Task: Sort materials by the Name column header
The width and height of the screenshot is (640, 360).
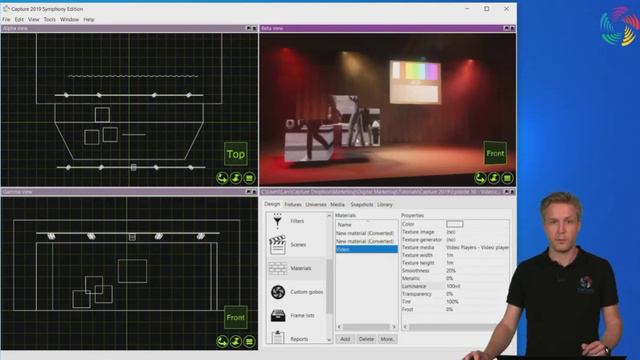Action: [367, 224]
